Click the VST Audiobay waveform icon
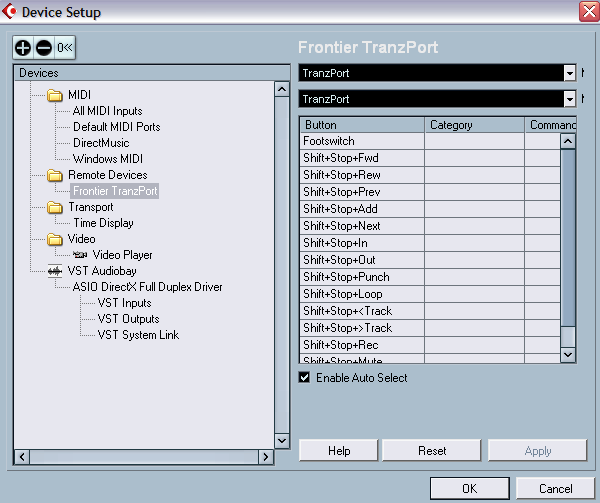Viewport: 600px width, 503px height. pyautogui.click(x=55, y=271)
